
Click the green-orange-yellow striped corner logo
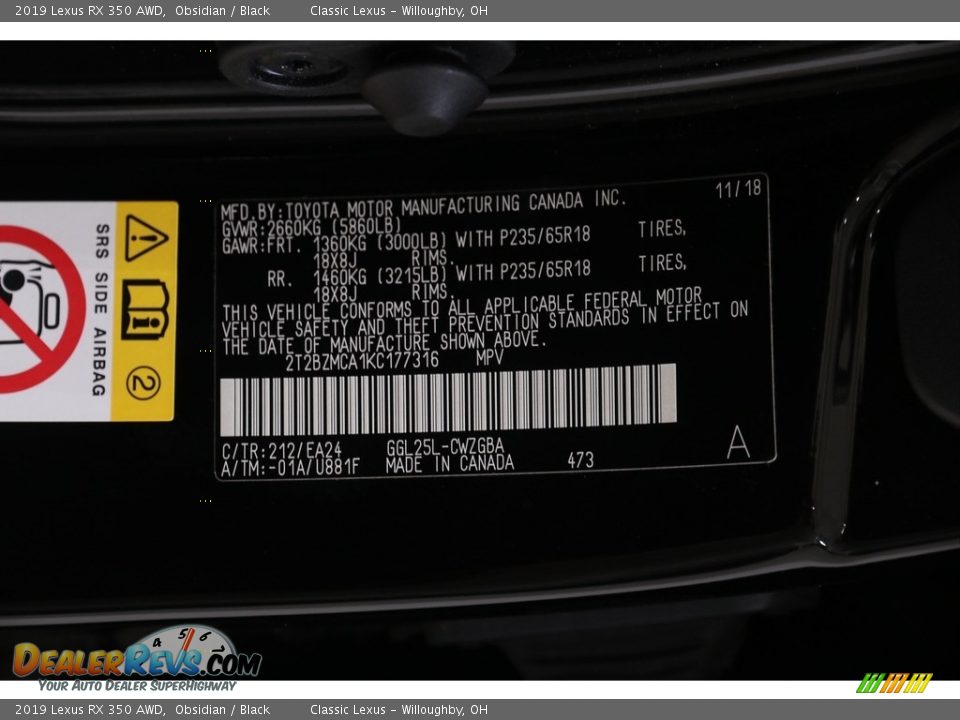894,683
